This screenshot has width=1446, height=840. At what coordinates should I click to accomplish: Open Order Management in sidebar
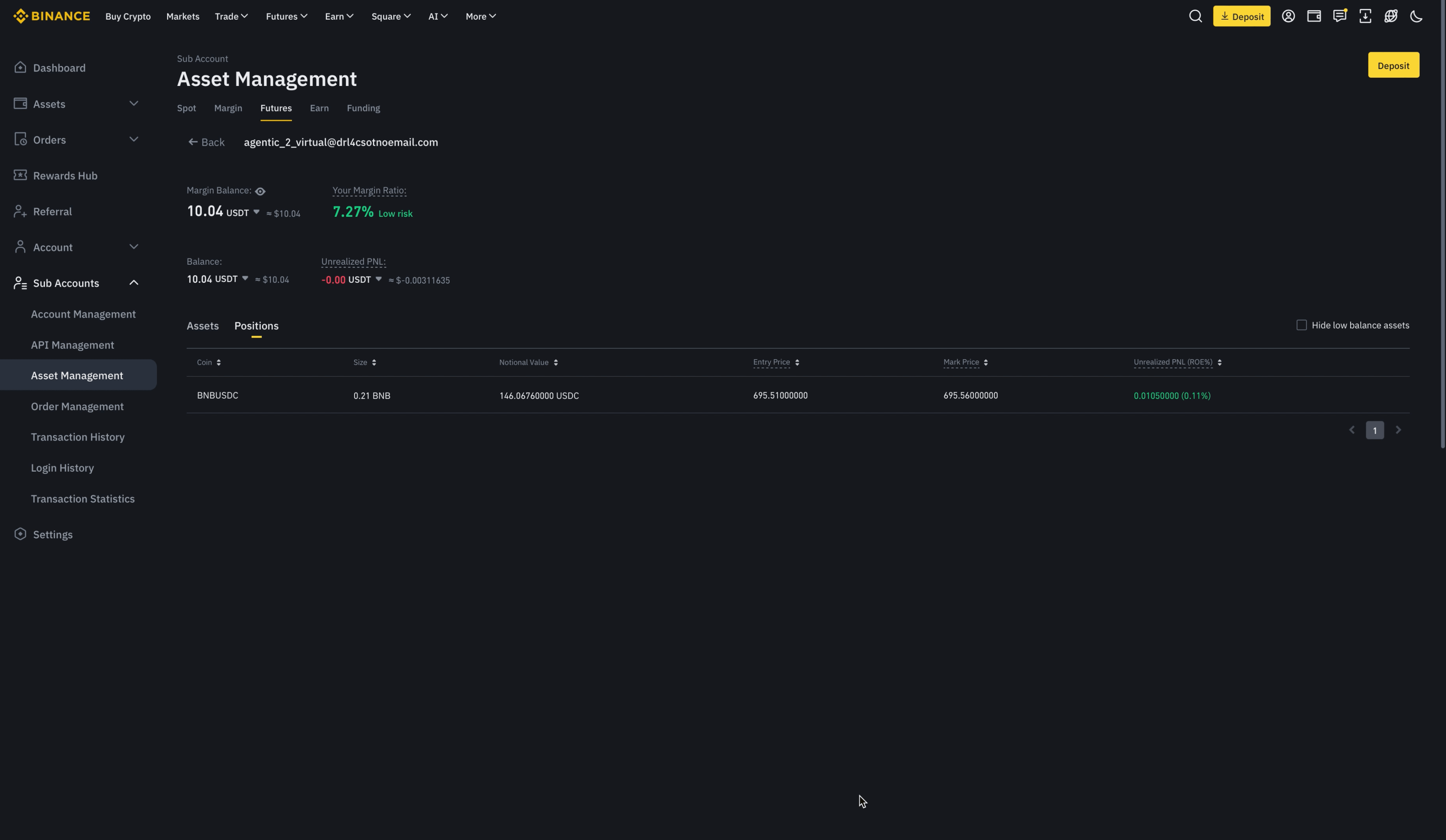click(x=77, y=406)
